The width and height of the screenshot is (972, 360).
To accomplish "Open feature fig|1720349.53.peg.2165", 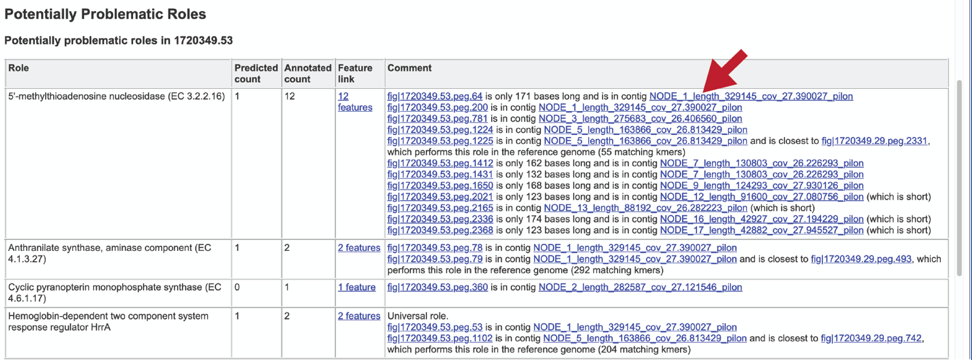I will pyautogui.click(x=440, y=208).
